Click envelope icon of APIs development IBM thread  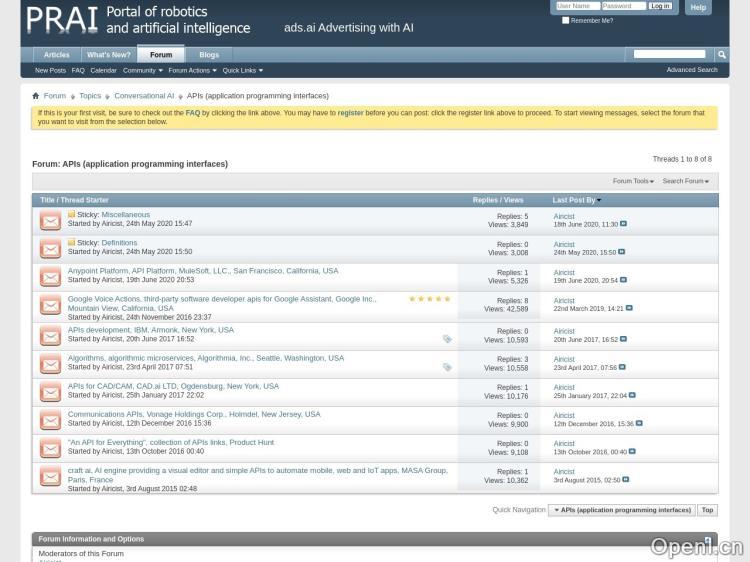(50, 336)
